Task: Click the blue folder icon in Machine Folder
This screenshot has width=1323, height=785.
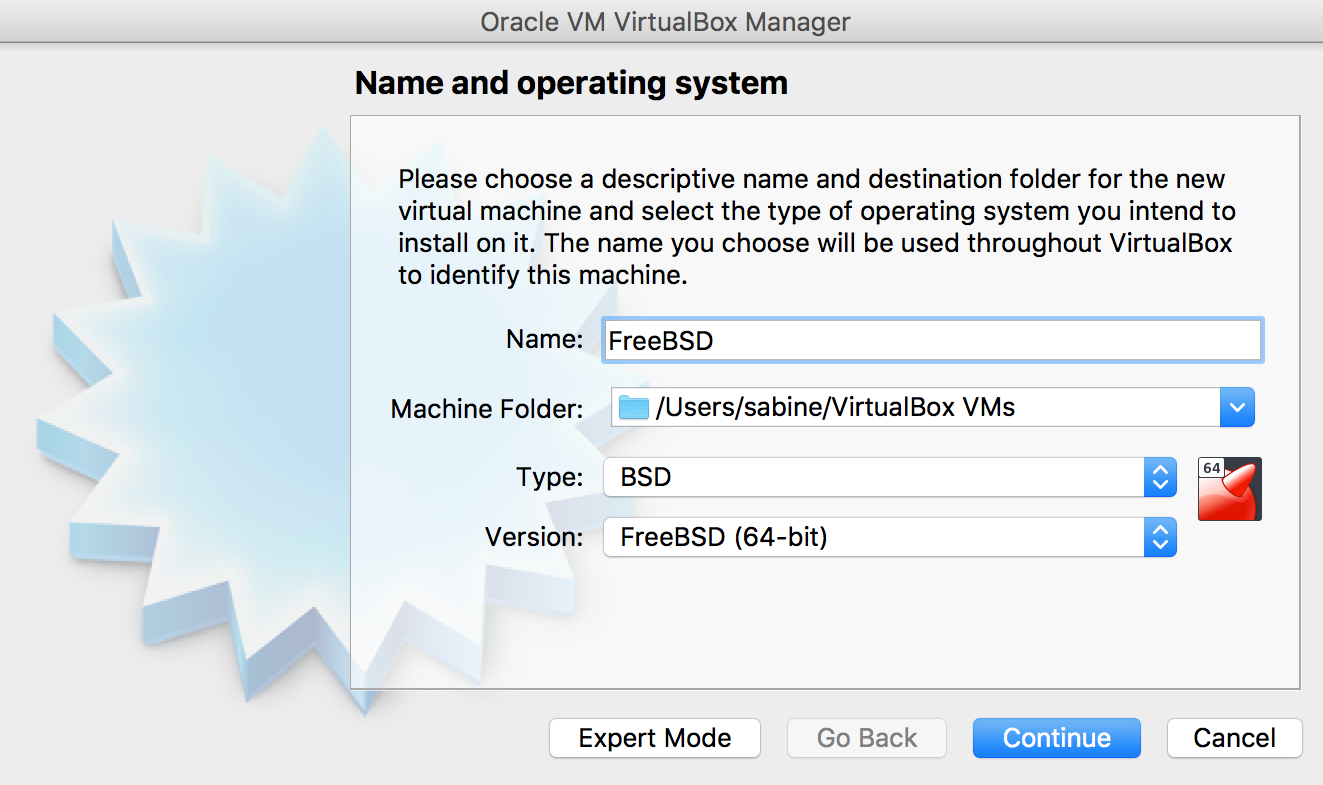Action: [x=631, y=406]
